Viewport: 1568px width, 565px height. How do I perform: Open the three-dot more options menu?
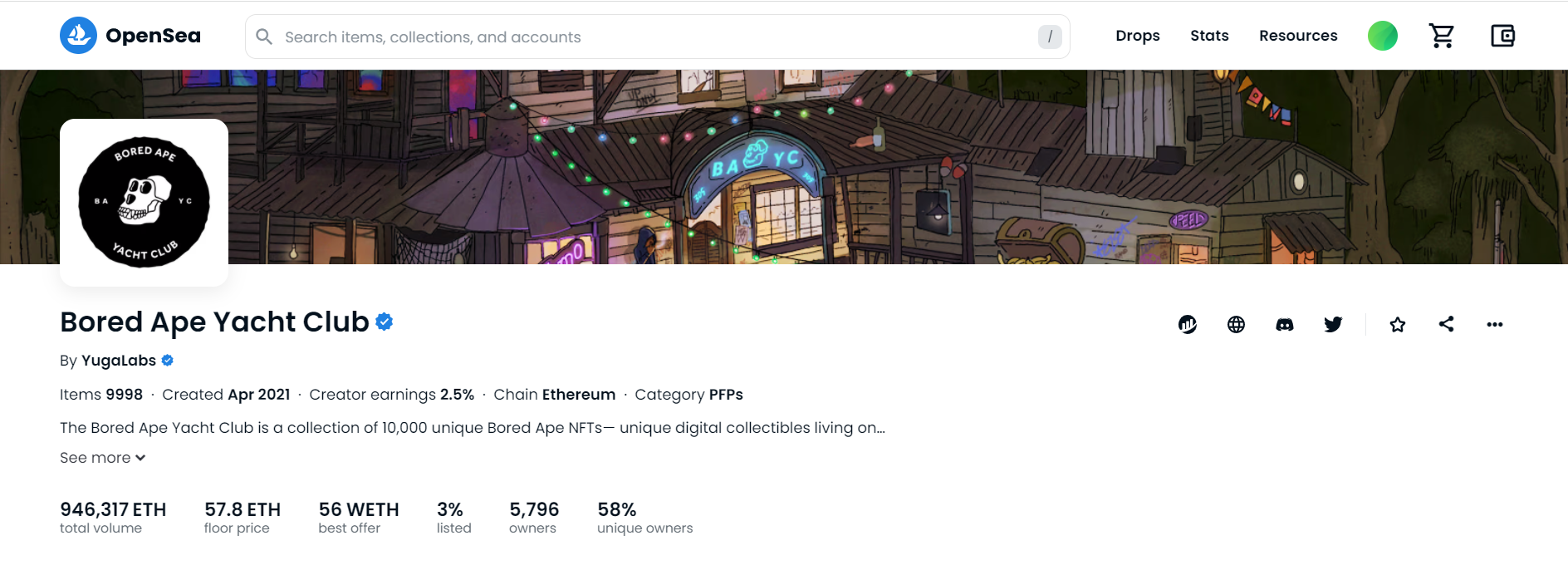1495,324
